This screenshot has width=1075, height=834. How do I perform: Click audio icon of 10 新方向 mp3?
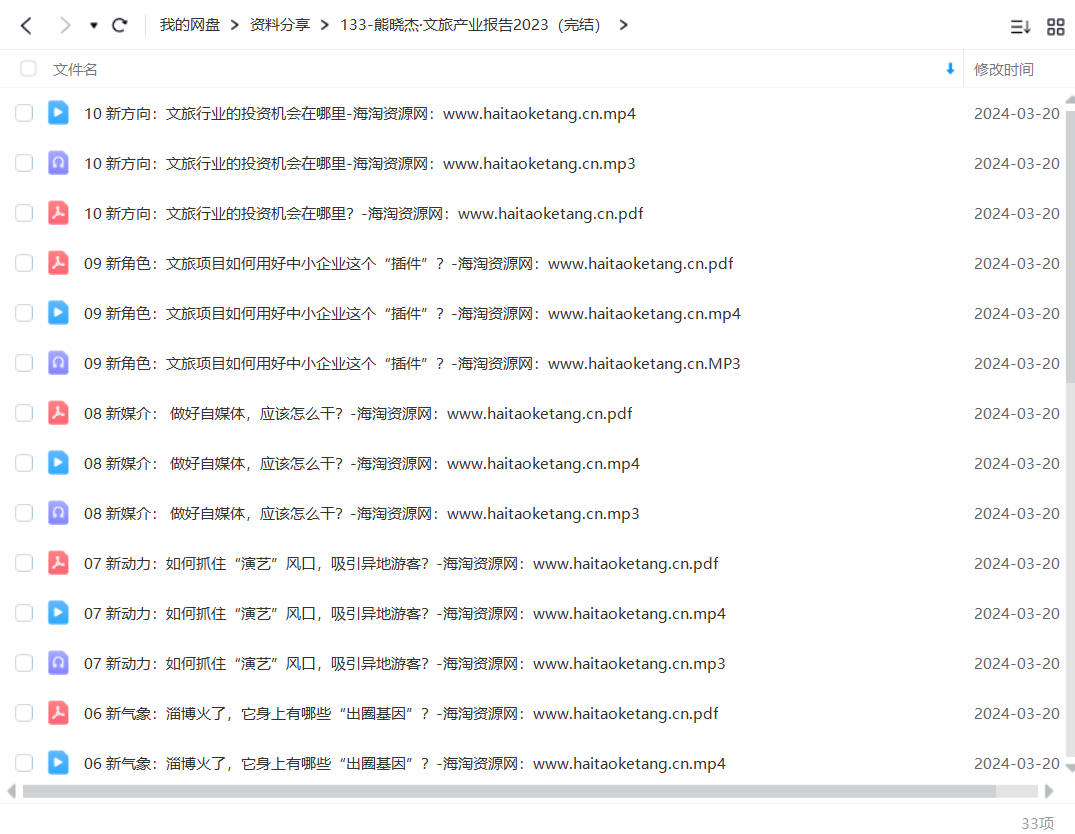[x=58, y=163]
